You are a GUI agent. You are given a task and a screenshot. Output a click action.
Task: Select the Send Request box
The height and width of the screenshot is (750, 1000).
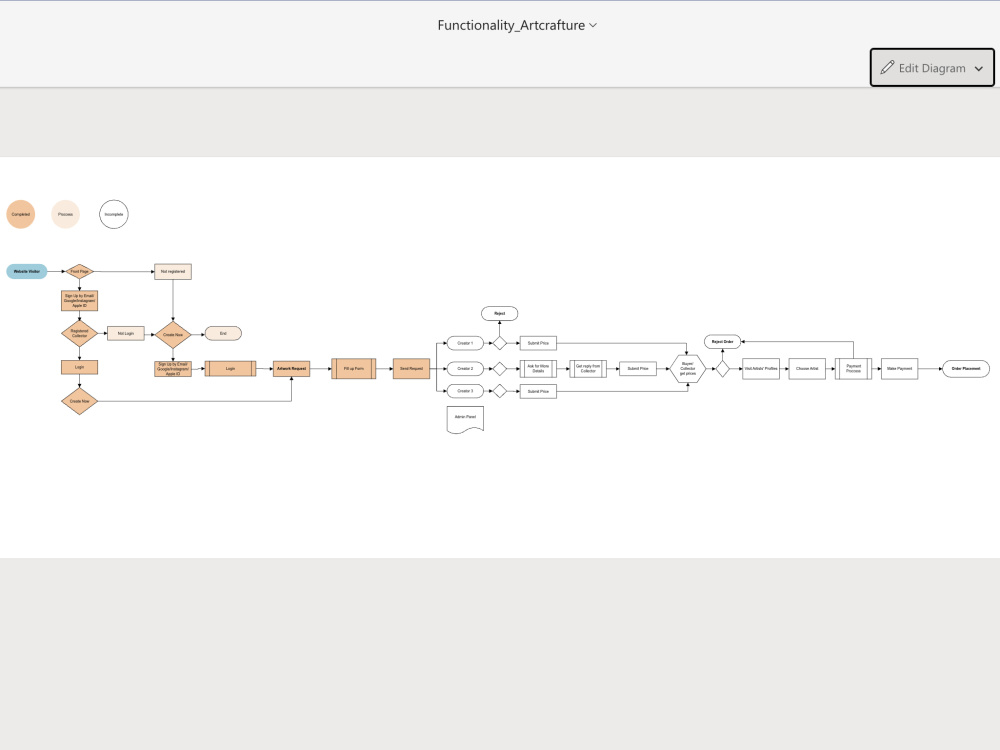click(x=411, y=369)
